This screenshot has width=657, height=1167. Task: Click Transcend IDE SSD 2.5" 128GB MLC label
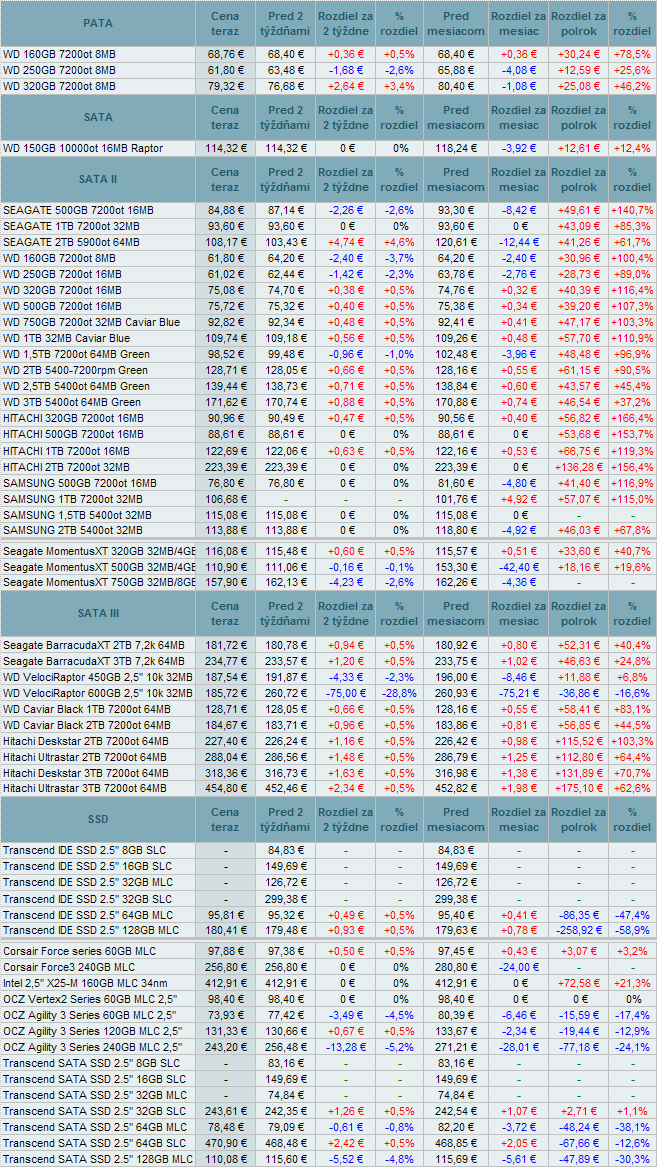tap(91, 930)
